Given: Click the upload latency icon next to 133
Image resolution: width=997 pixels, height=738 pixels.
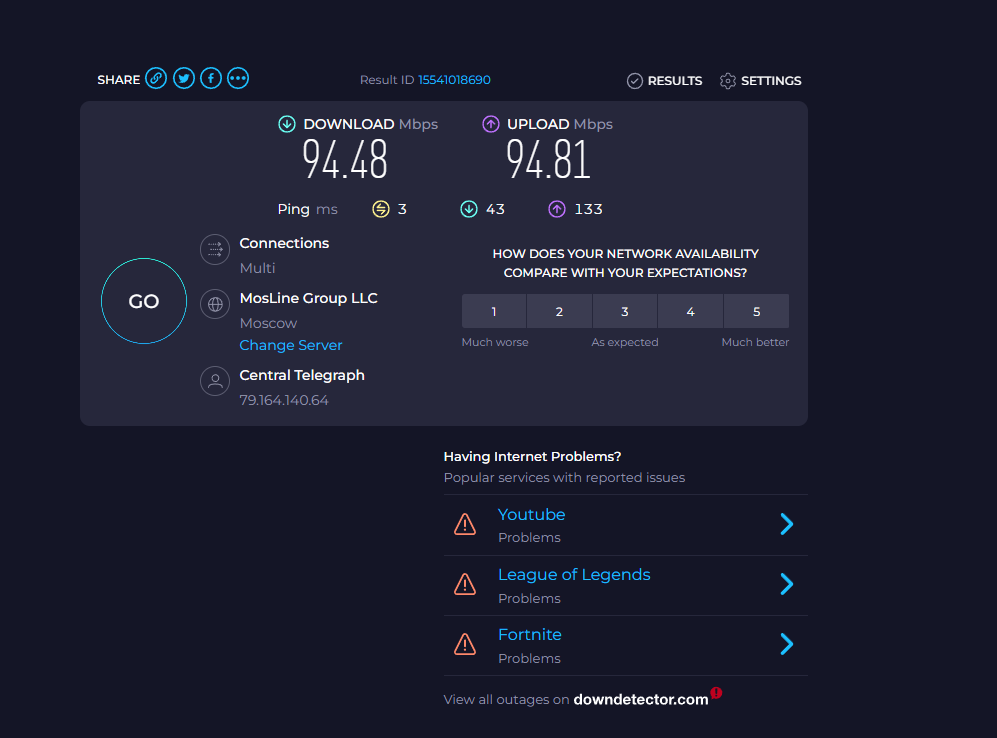Looking at the screenshot, I should pos(557,209).
